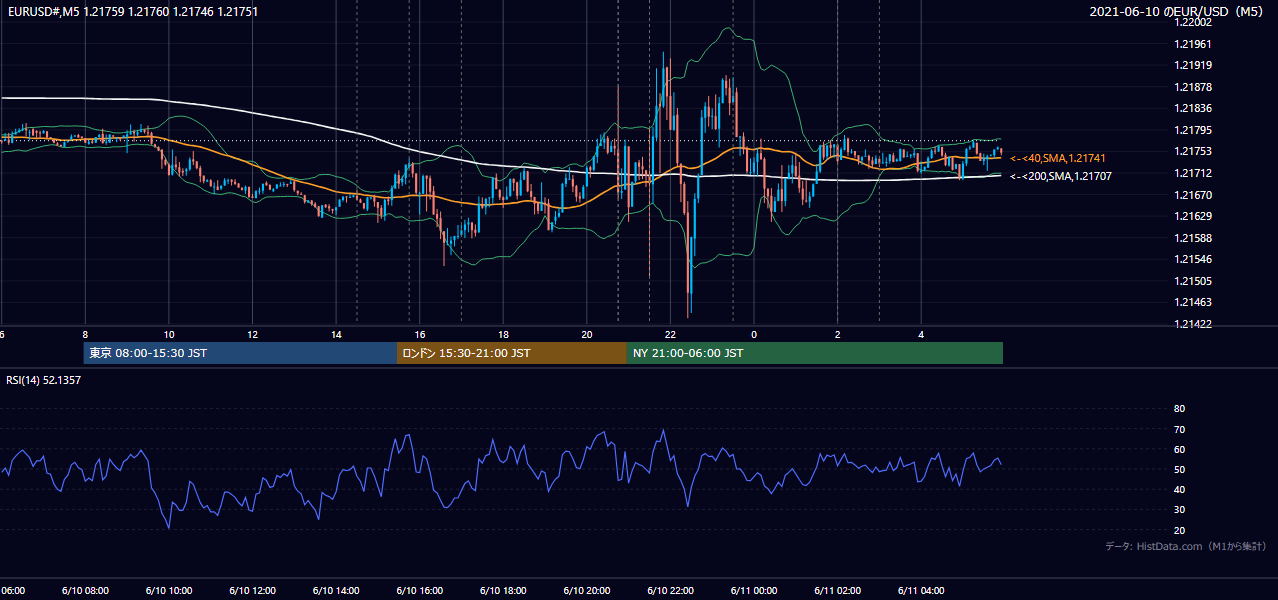Viewport: 1278px width, 600px height.
Task: Click the RSI(14) 52.1357 indicator label
Action: (44, 380)
